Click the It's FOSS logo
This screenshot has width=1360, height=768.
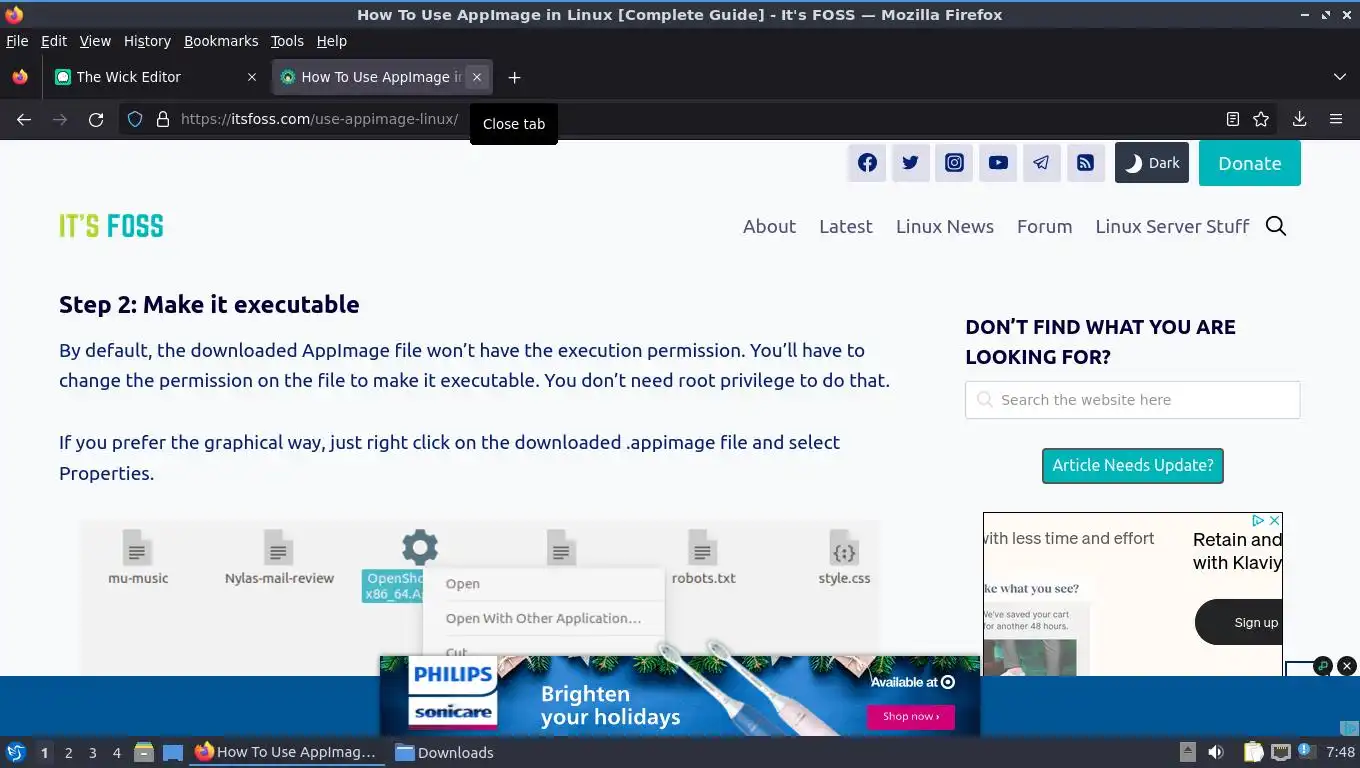click(111, 226)
